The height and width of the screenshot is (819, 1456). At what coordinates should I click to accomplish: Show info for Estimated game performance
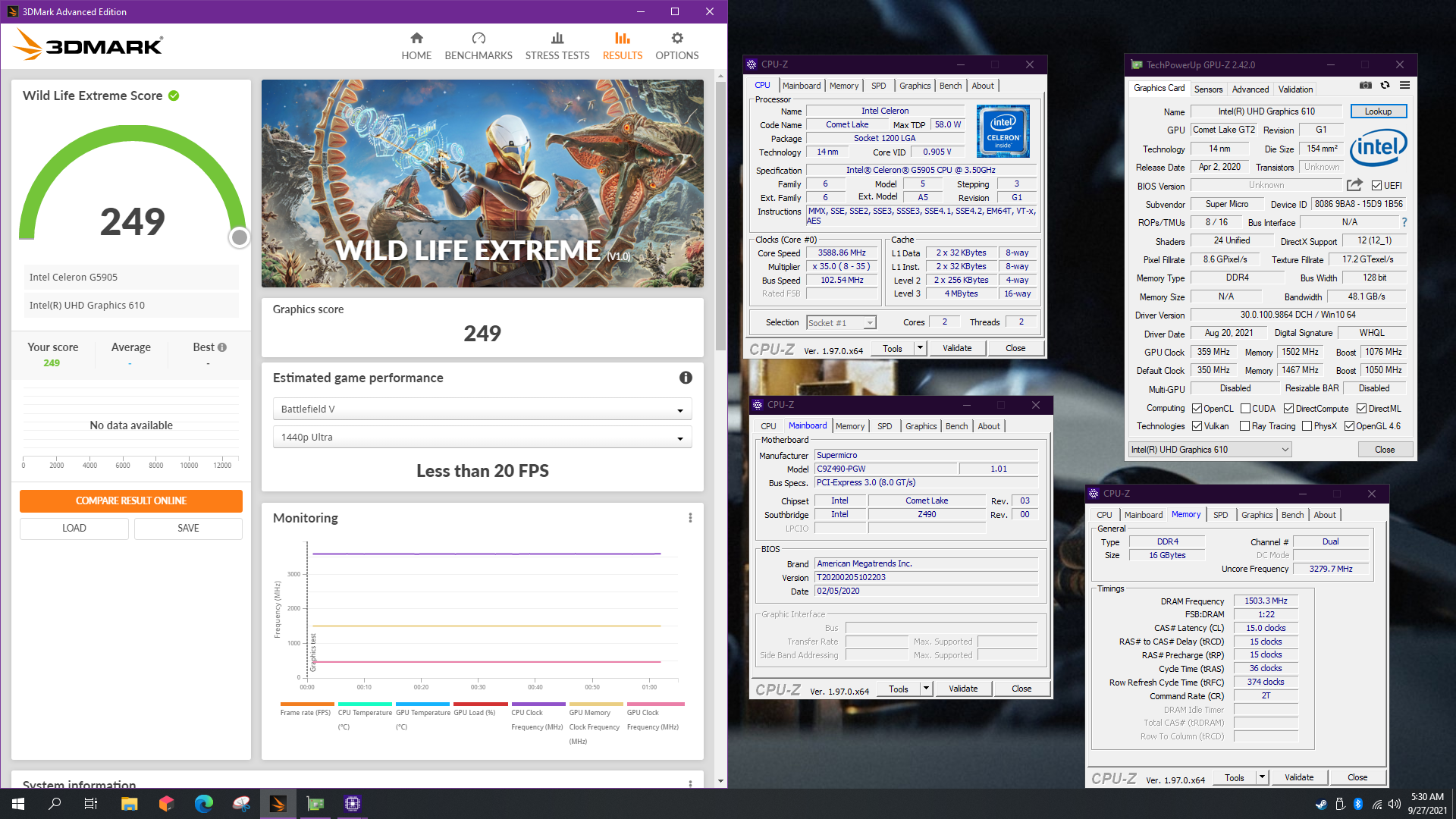click(x=686, y=378)
